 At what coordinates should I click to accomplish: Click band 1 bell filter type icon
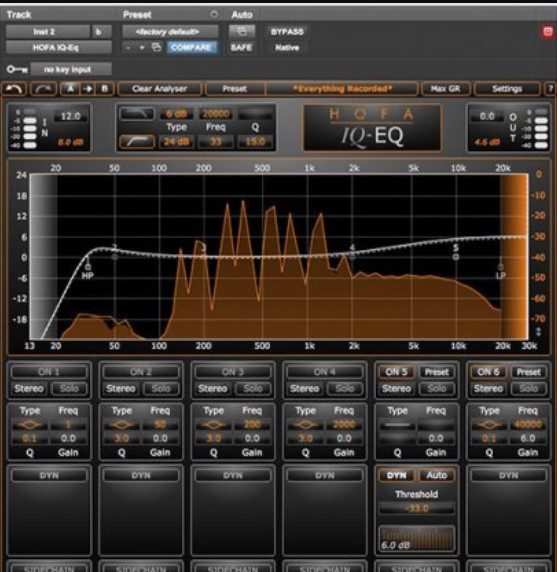point(30,425)
